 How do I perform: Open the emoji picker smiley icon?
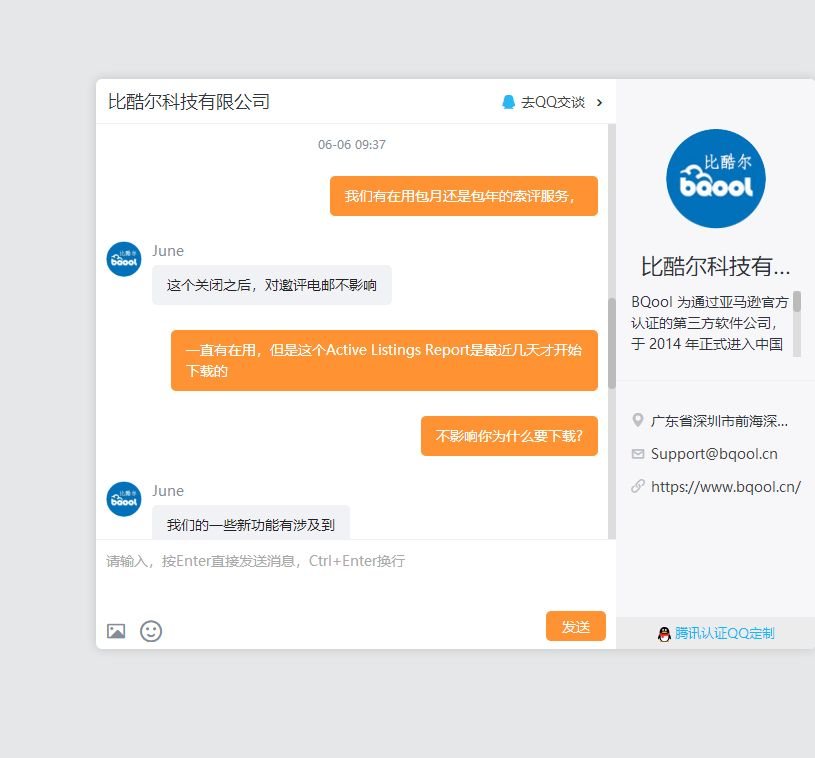(x=151, y=631)
